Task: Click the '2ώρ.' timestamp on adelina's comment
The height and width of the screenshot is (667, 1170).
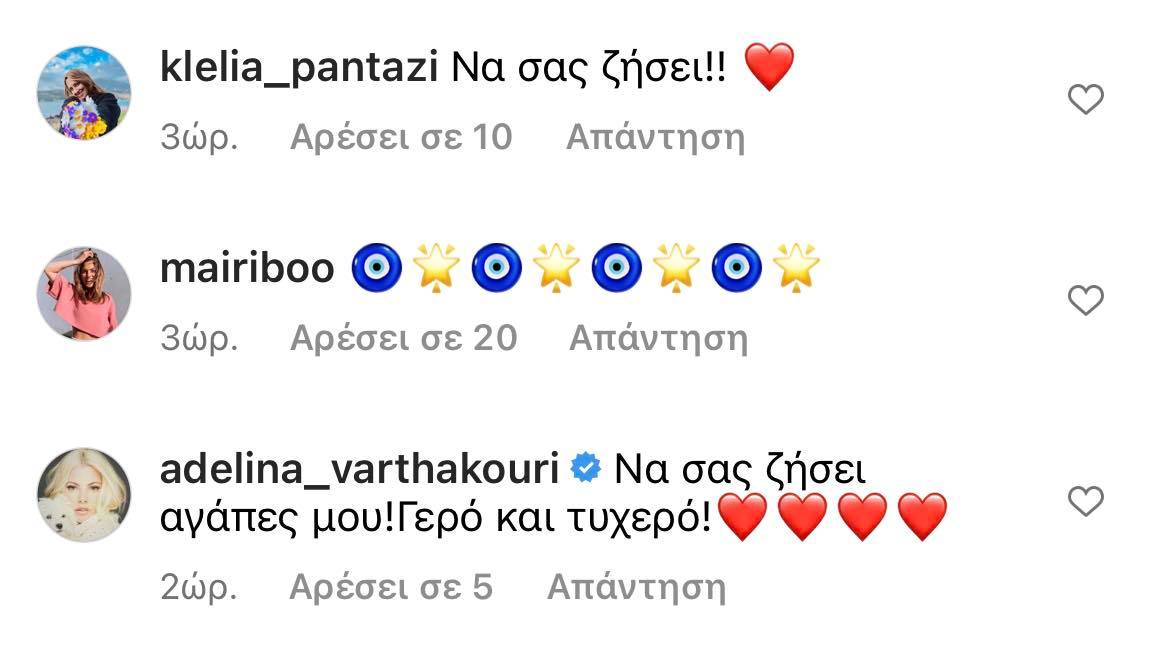Action: pos(199,587)
